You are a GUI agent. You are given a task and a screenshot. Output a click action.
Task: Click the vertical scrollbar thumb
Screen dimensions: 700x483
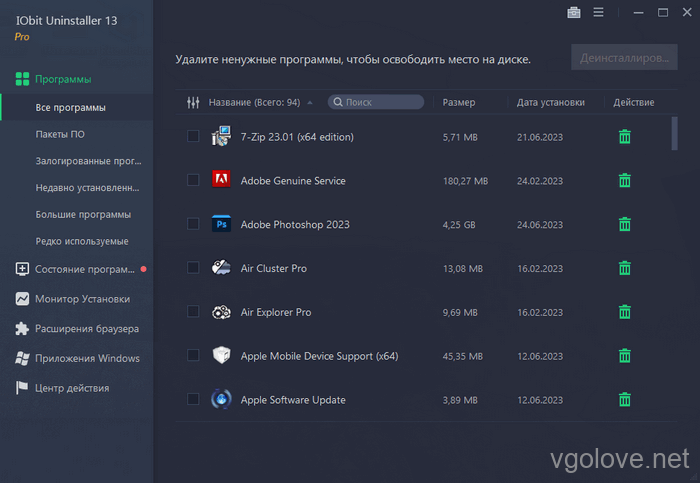pos(674,133)
